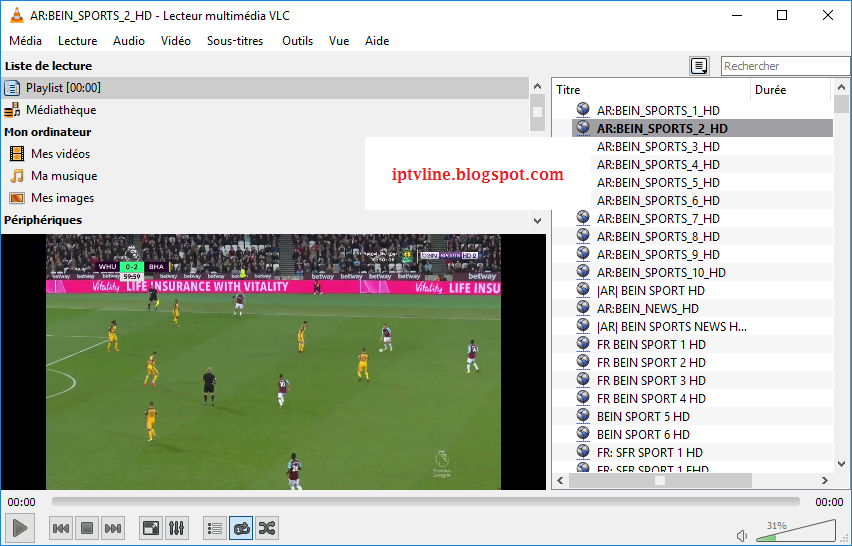852x546 pixels.
Task: Click the Titre column header
Action: [x=651, y=90]
